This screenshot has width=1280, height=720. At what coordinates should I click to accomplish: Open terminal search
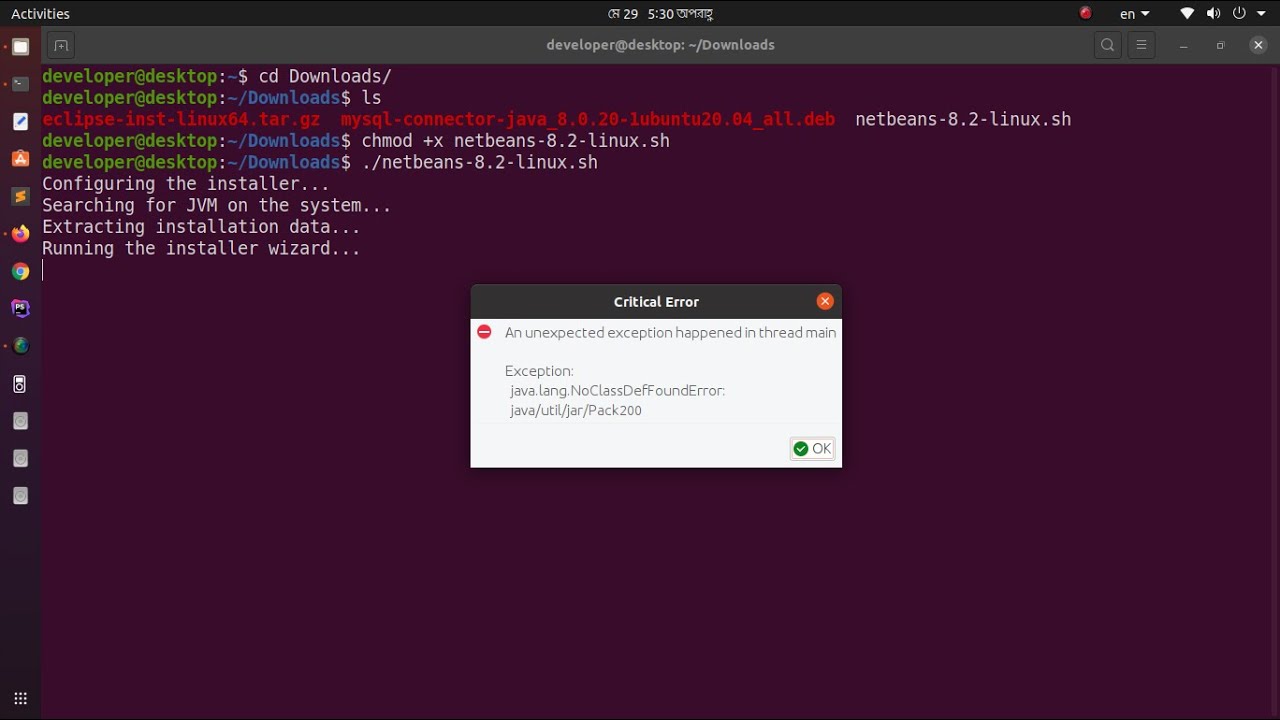pos(1107,45)
